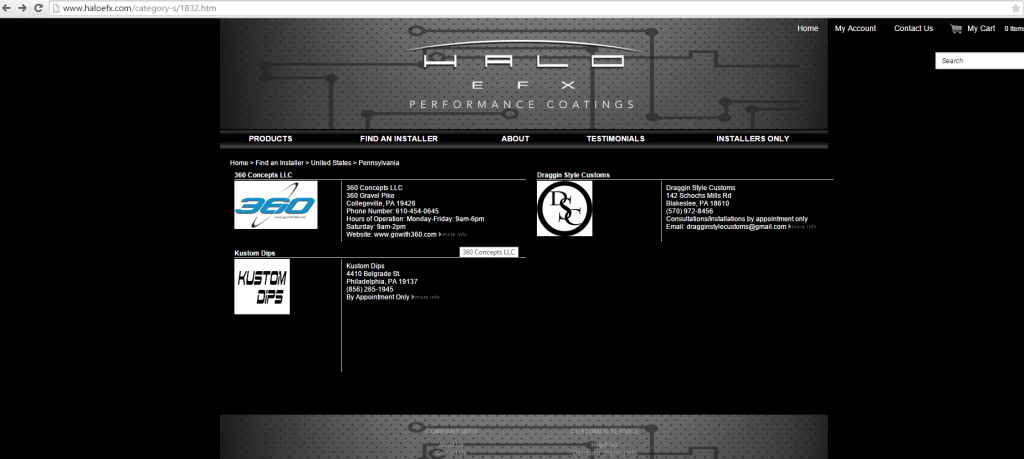This screenshot has height=459, width=1024.
Task: Click the 360 Gravel Pike address text
Action: point(370,195)
